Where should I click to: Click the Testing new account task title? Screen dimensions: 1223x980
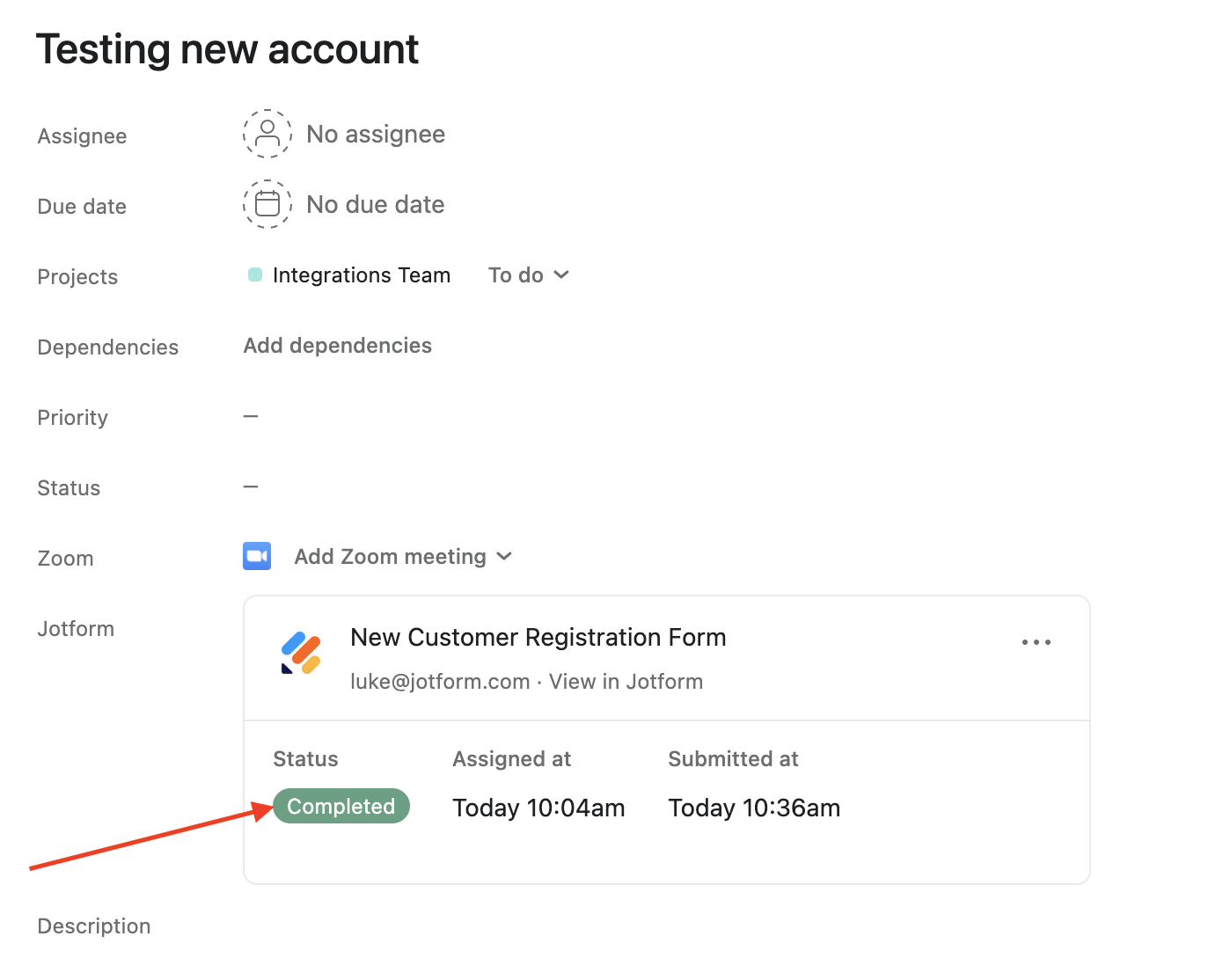click(227, 49)
